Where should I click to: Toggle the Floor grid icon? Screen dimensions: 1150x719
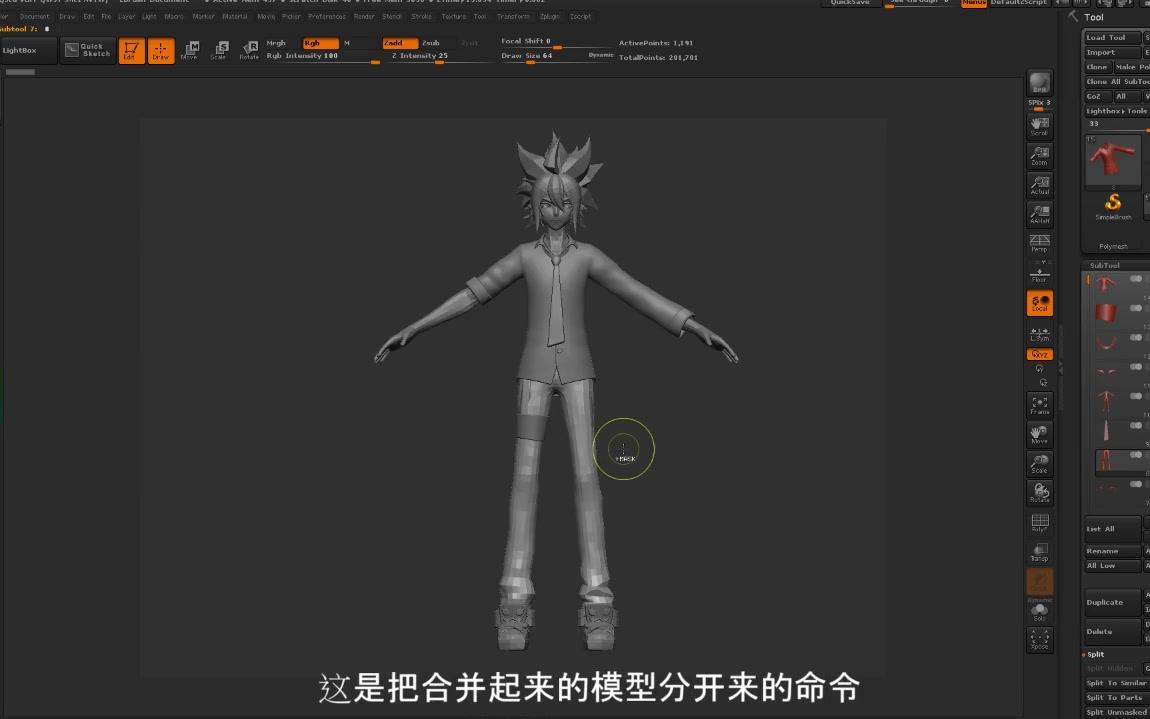click(x=1039, y=273)
